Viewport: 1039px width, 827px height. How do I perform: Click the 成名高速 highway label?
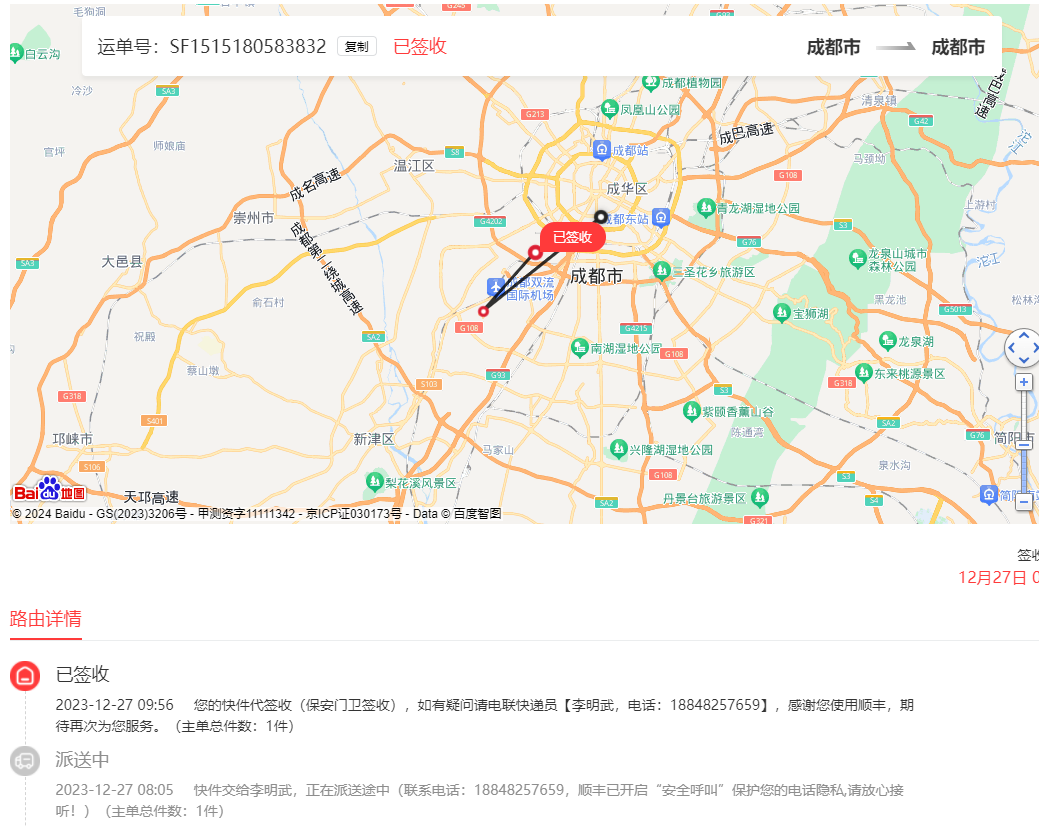click(315, 184)
